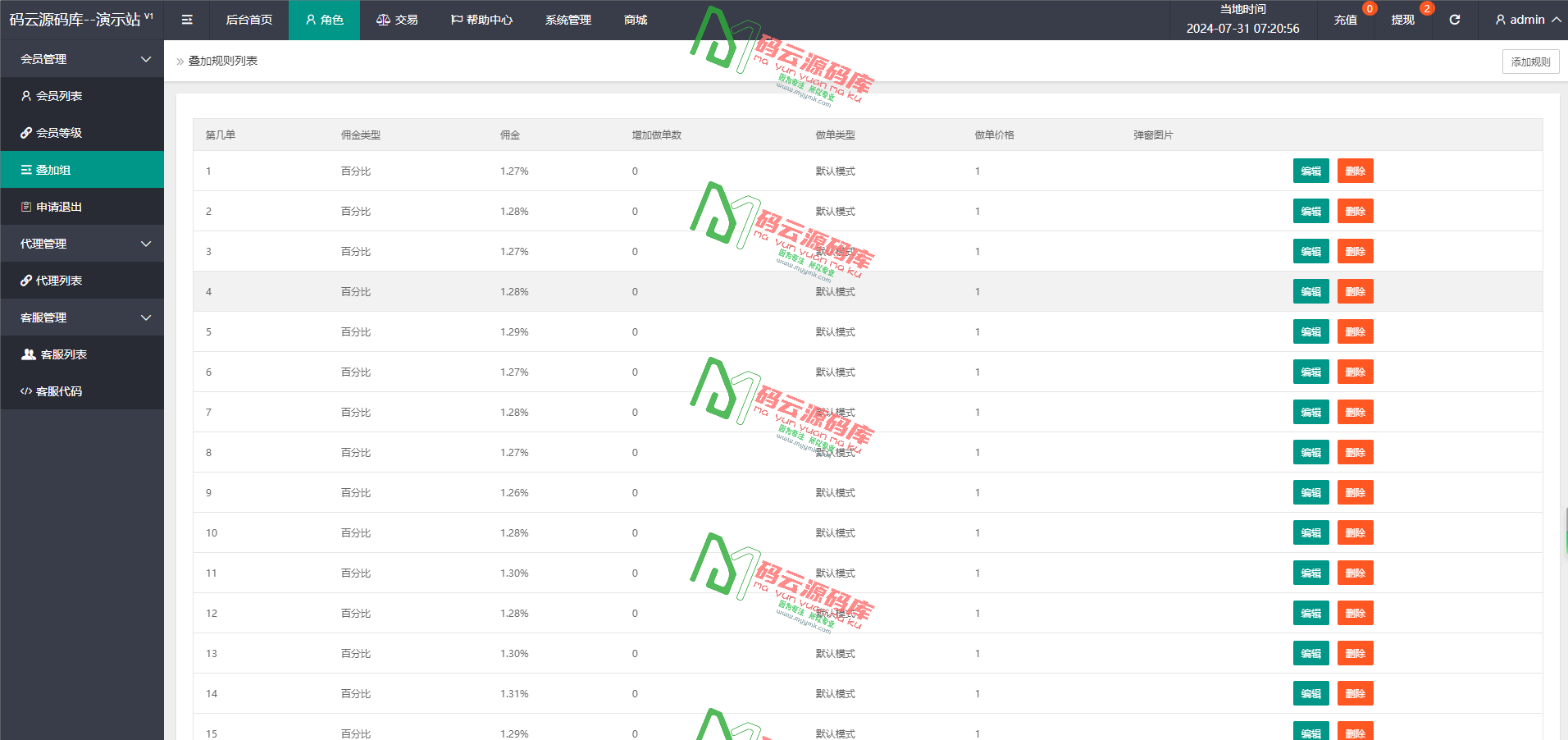Collapse the 代理管理 sidebar group
Viewport: 1568px width, 740px height.
82,244
